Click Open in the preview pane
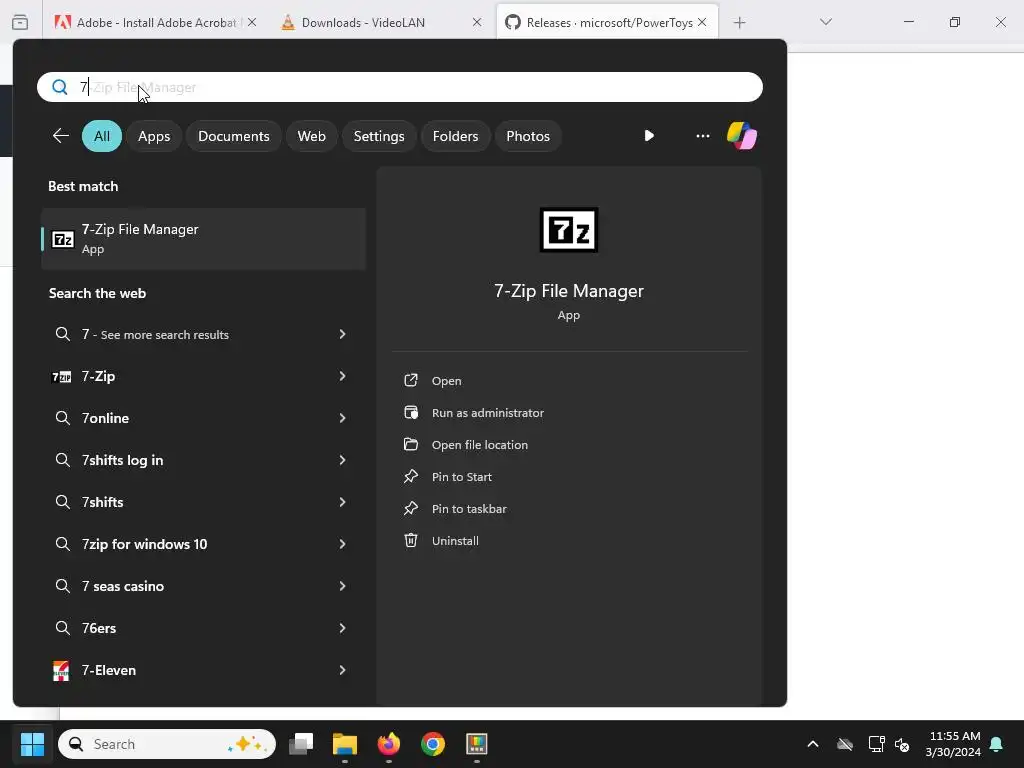This screenshot has width=1024, height=768. pos(447,381)
